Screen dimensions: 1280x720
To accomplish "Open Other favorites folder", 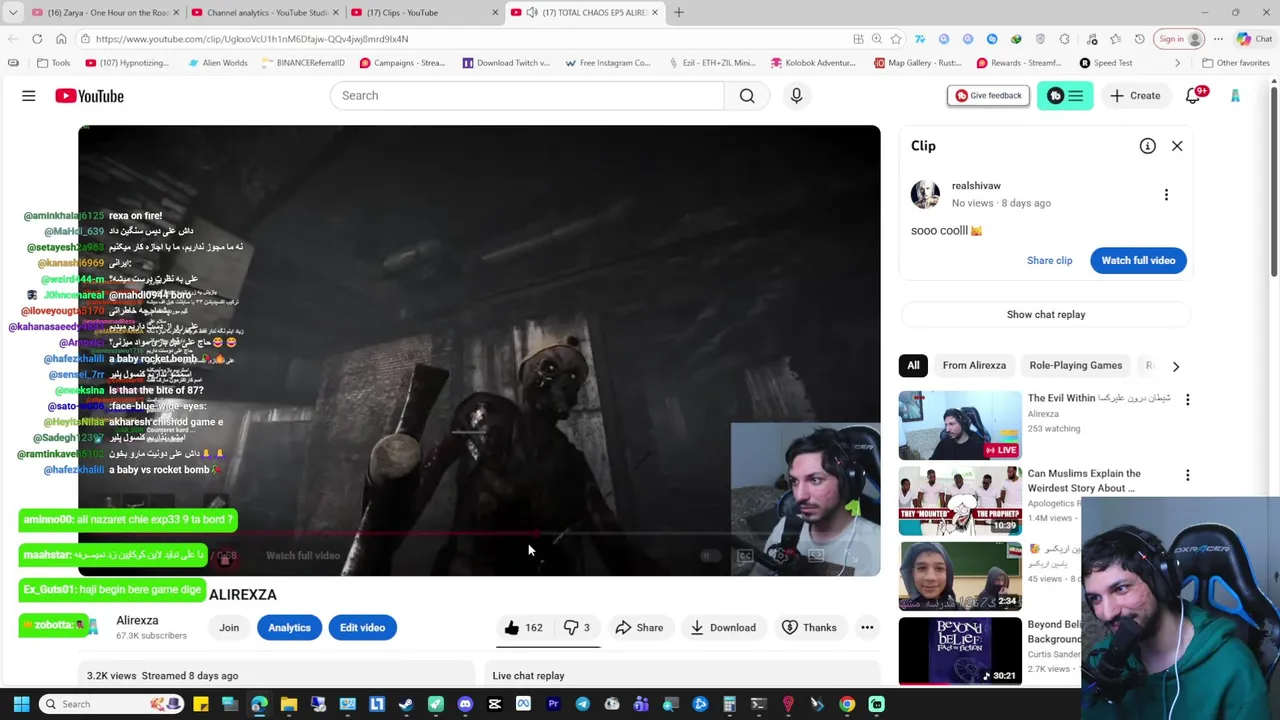I will pos(1236,63).
